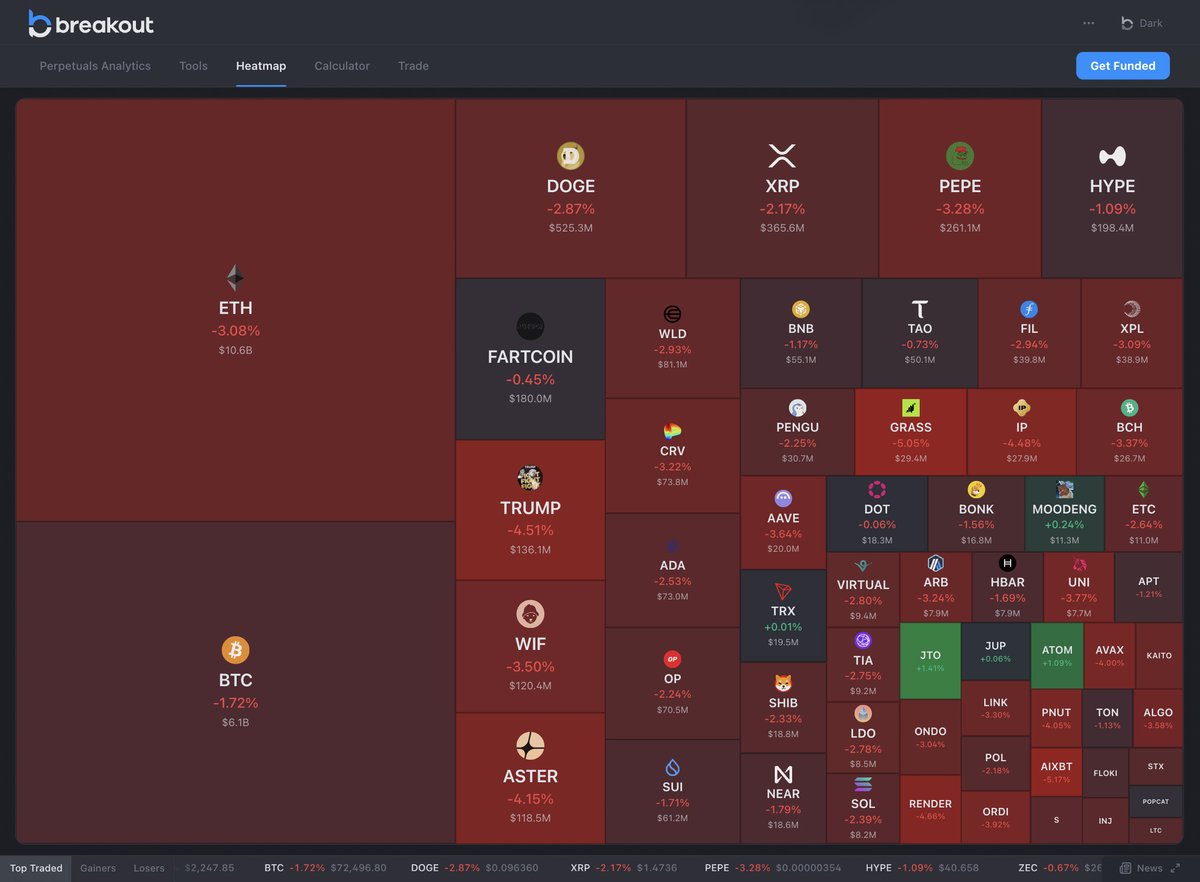Open the RENDER heatmap tile
The image size is (1200, 882).
(x=930, y=809)
